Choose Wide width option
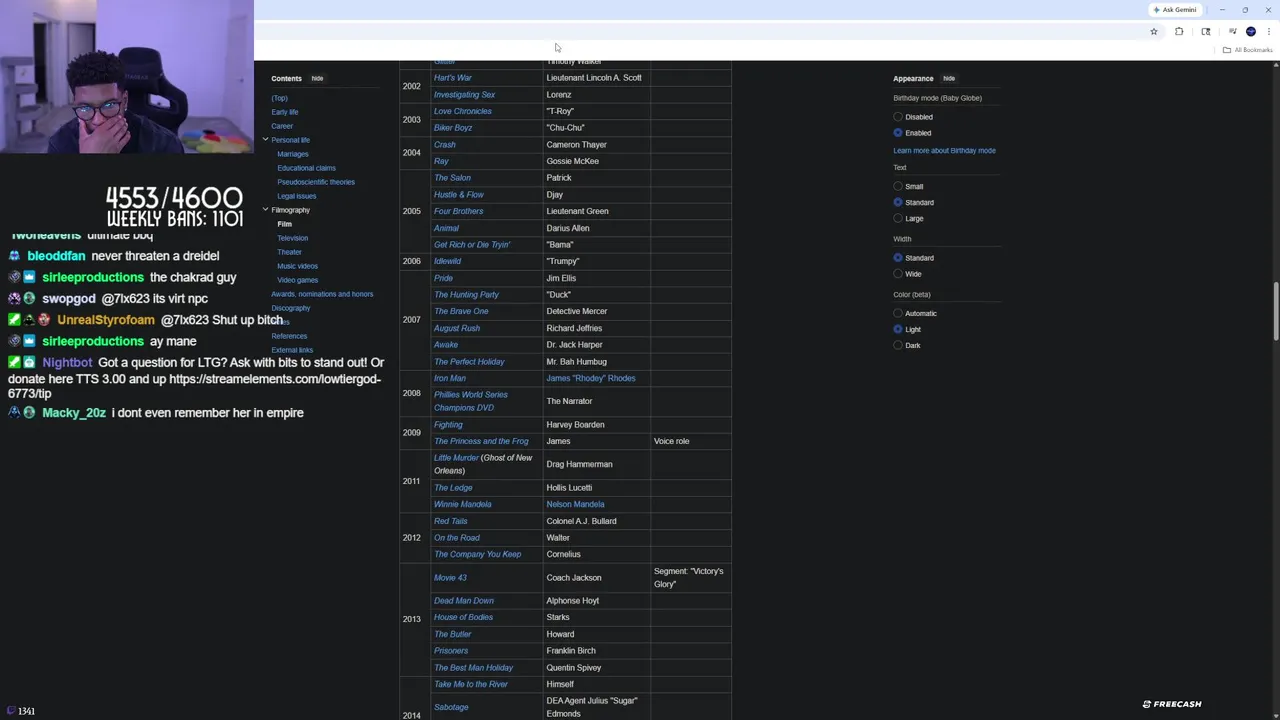Screen dimensions: 1280x720 click(x=898, y=274)
